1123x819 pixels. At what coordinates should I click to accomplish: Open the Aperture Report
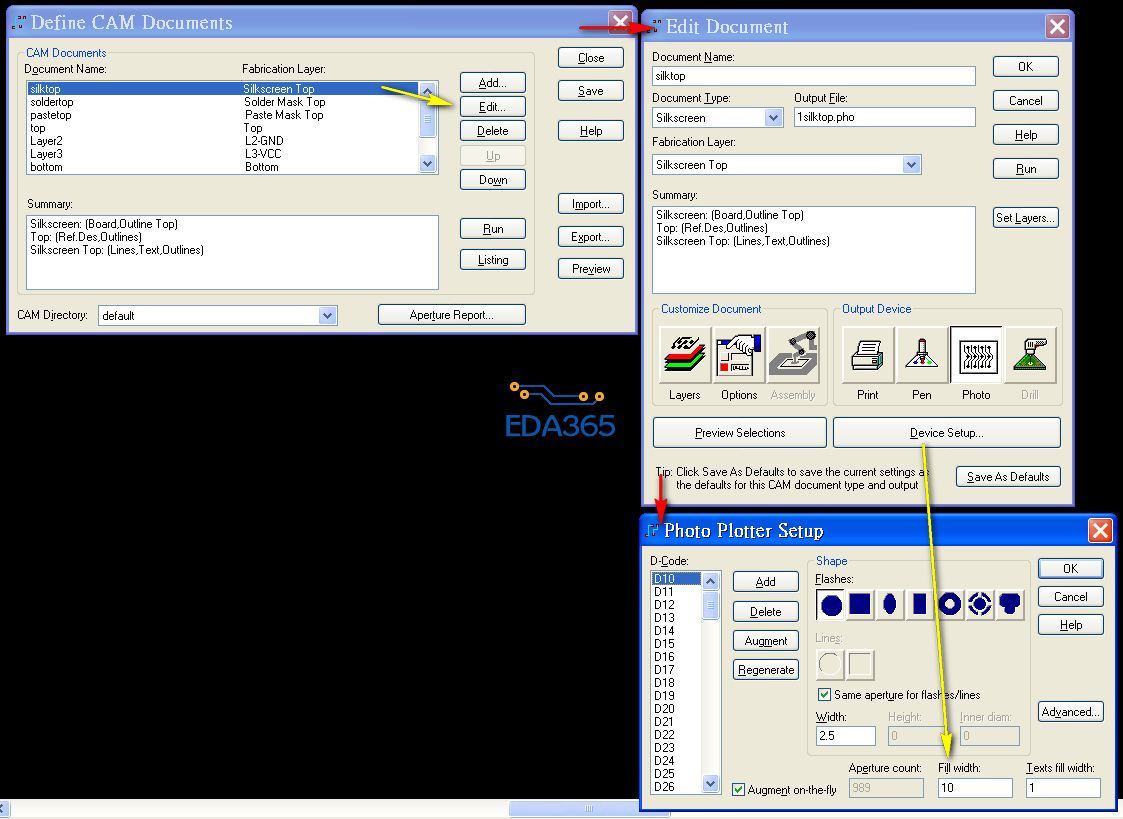(x=451, y=315)
